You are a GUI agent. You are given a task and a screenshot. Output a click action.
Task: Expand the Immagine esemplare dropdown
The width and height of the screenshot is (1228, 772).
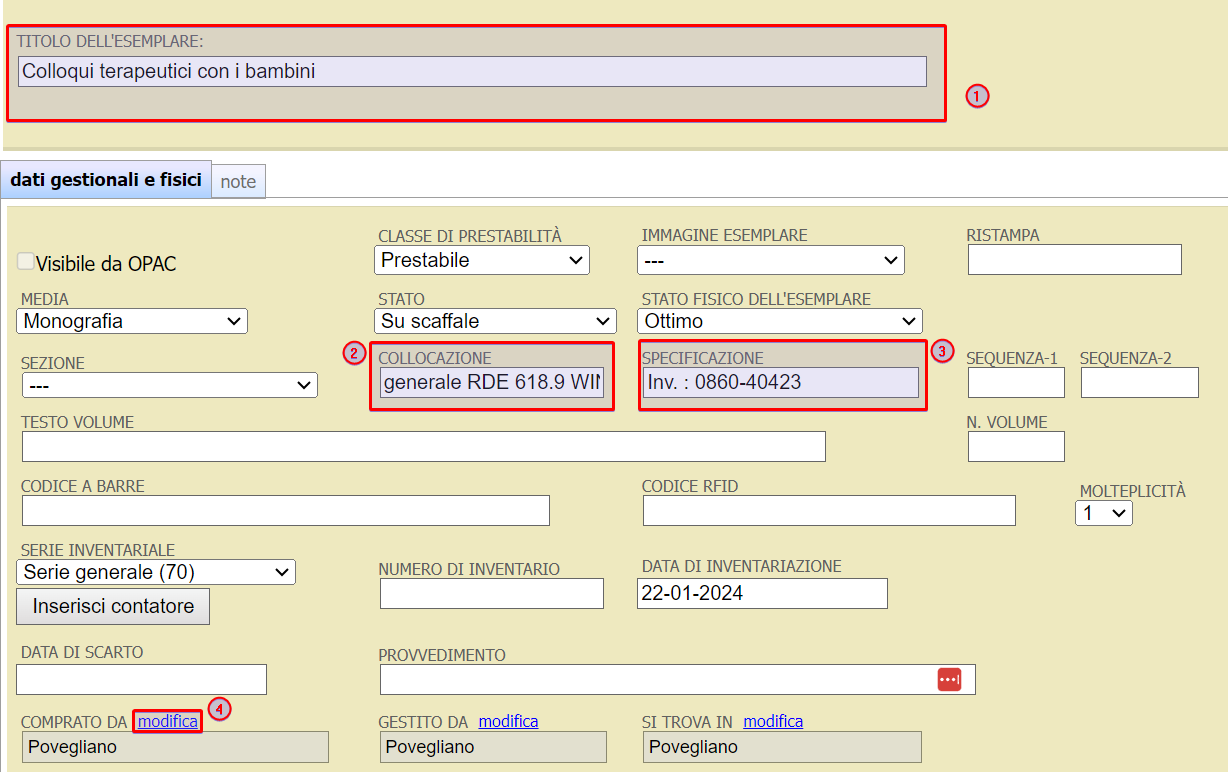(770, 260)
